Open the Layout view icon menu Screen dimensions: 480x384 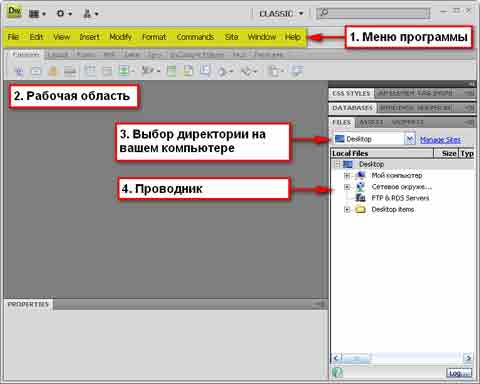click(x=37, y=14)
